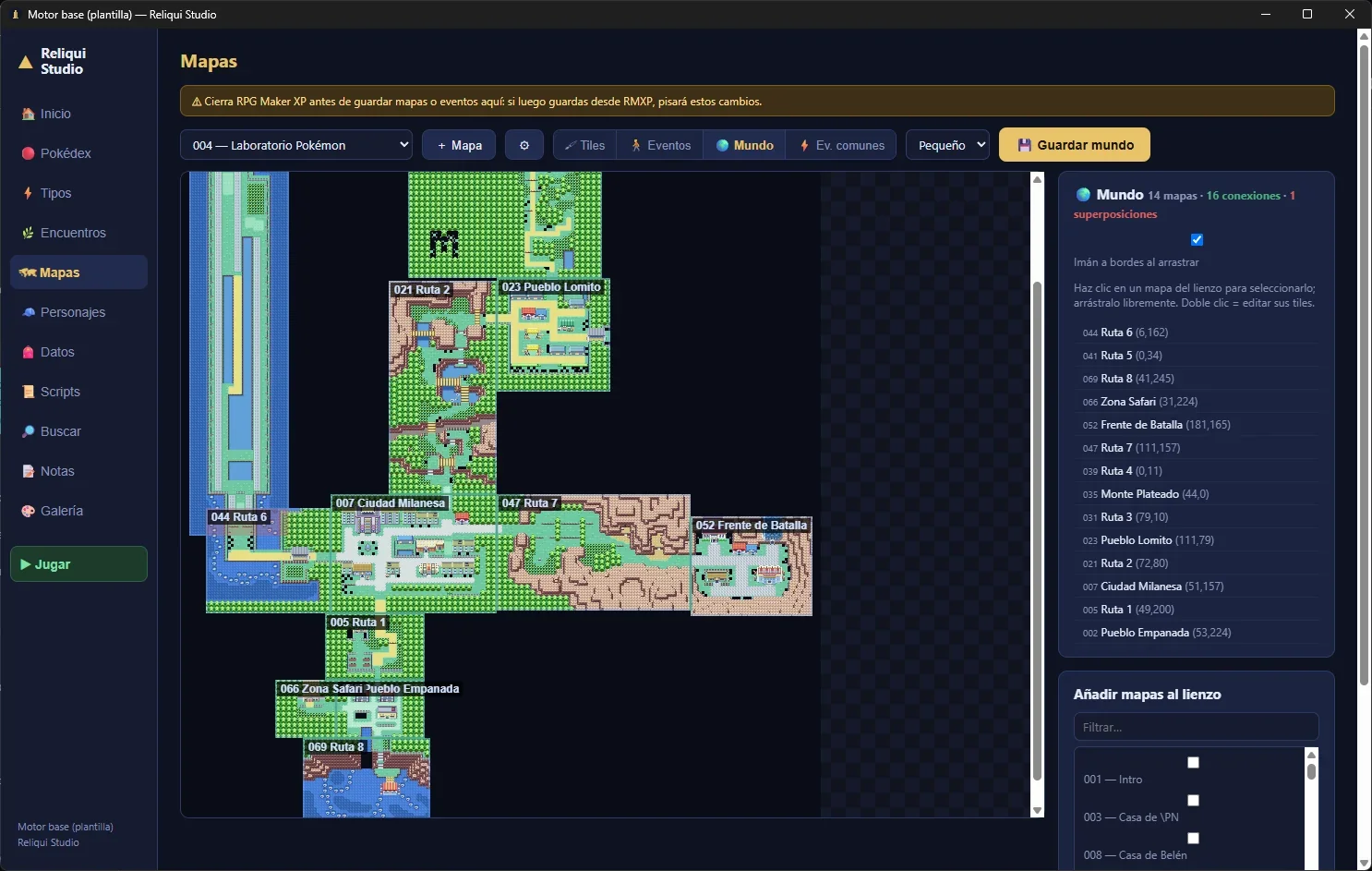Click the Guardar mundo button
1372x871 pixels.
pos(1075,145)
